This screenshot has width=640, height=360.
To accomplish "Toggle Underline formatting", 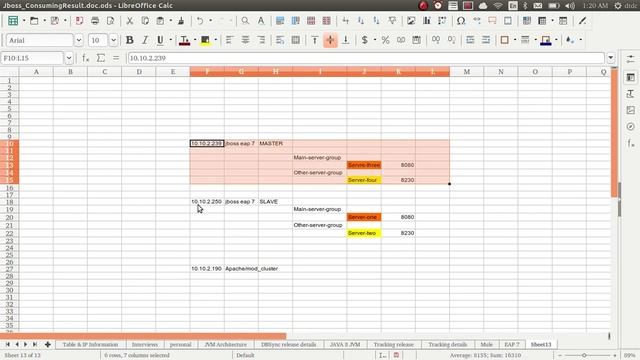I will 160,40.
